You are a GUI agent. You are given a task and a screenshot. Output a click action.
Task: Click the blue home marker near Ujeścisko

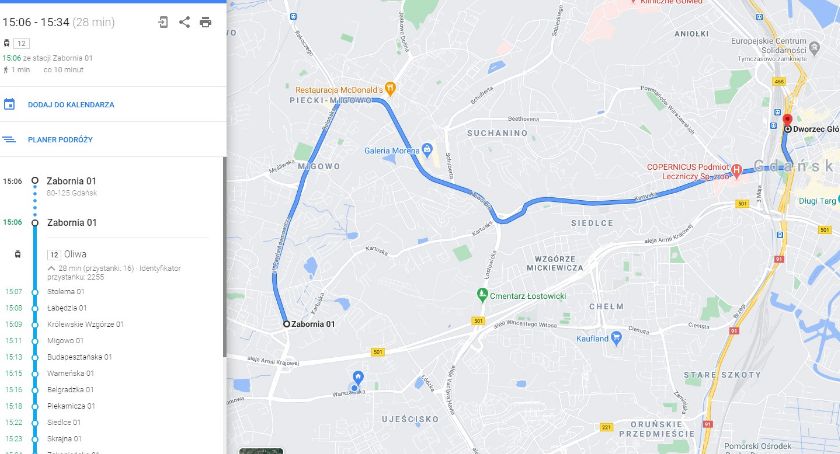tap(358, 378)
